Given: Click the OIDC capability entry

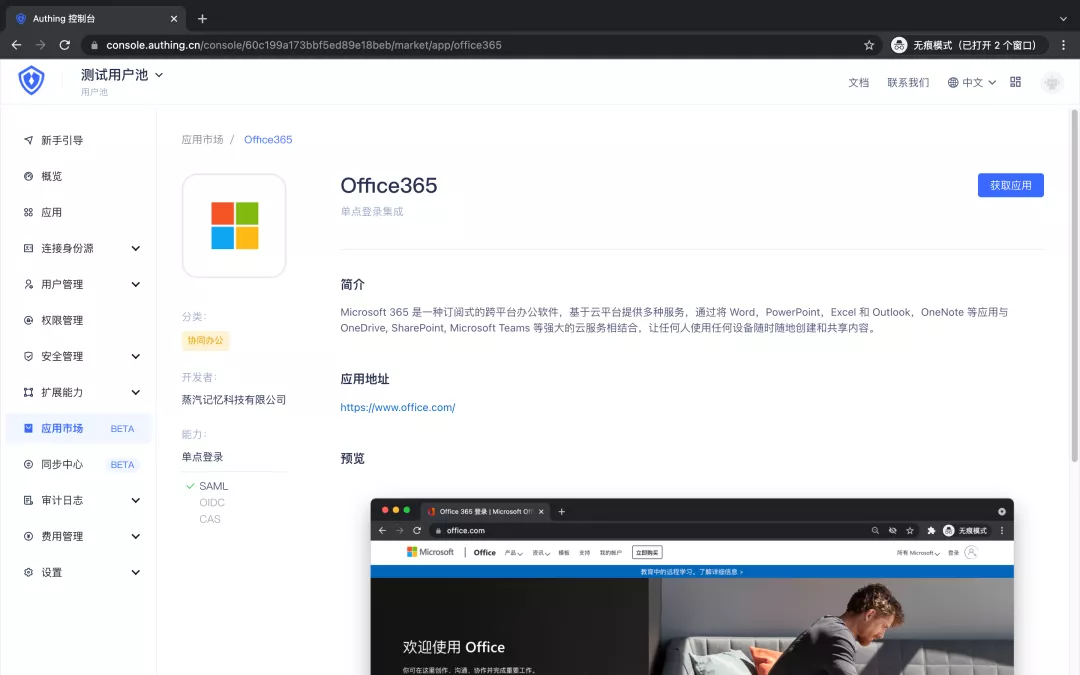Looking at the screenshot, I should (x=212, y=502).
